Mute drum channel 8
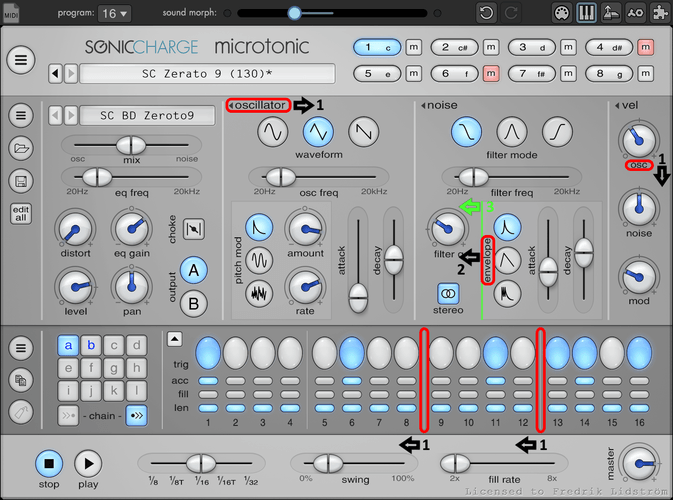This screenshot has height=500, width=673. point(646,73)
